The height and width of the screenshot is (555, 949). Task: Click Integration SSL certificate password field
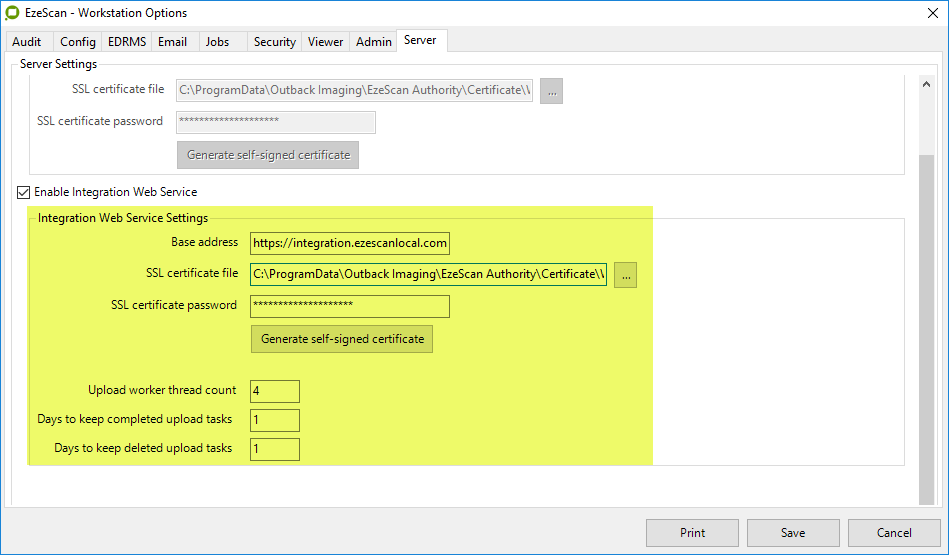click(x=350, y=306)
